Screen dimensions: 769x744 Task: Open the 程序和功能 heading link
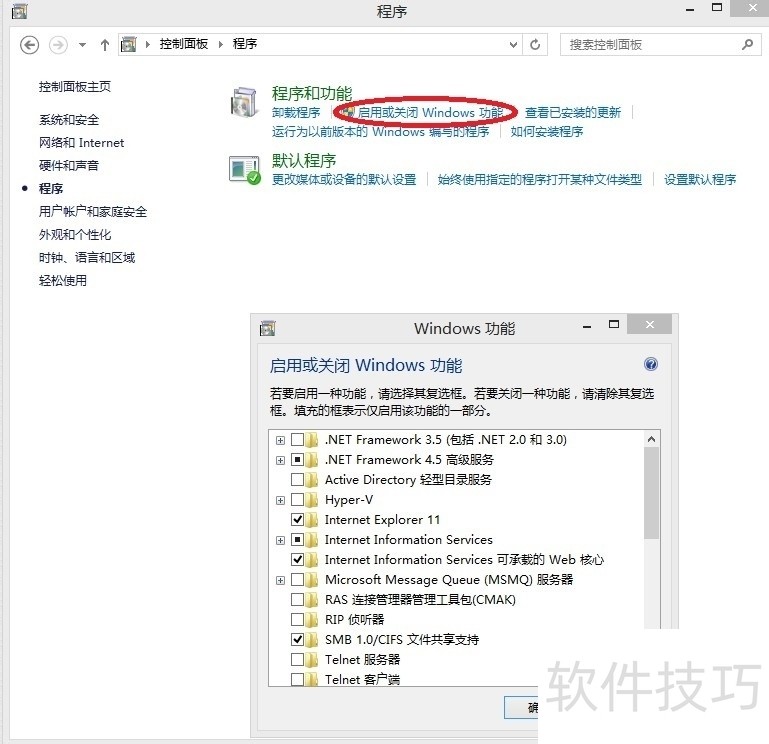(x=312, y=93)
